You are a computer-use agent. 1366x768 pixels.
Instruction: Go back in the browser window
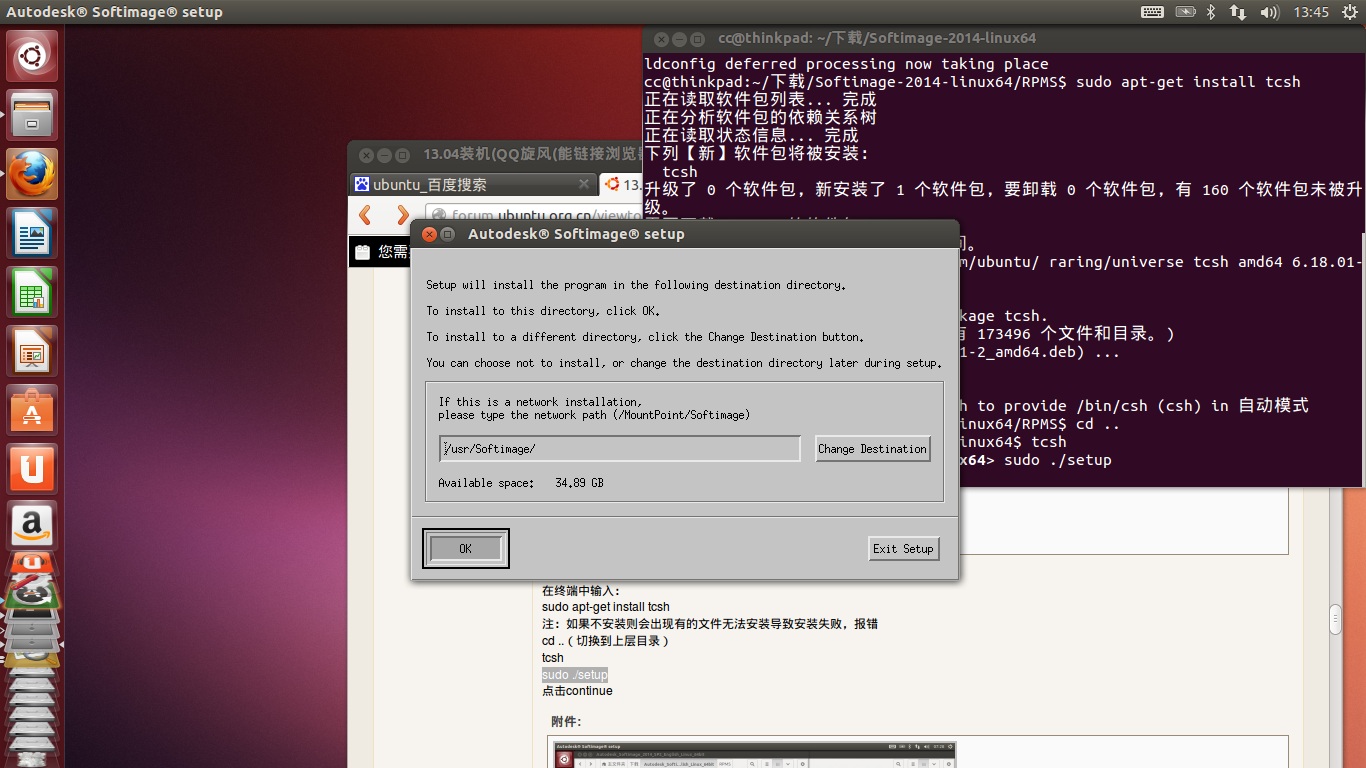(365, 215)
